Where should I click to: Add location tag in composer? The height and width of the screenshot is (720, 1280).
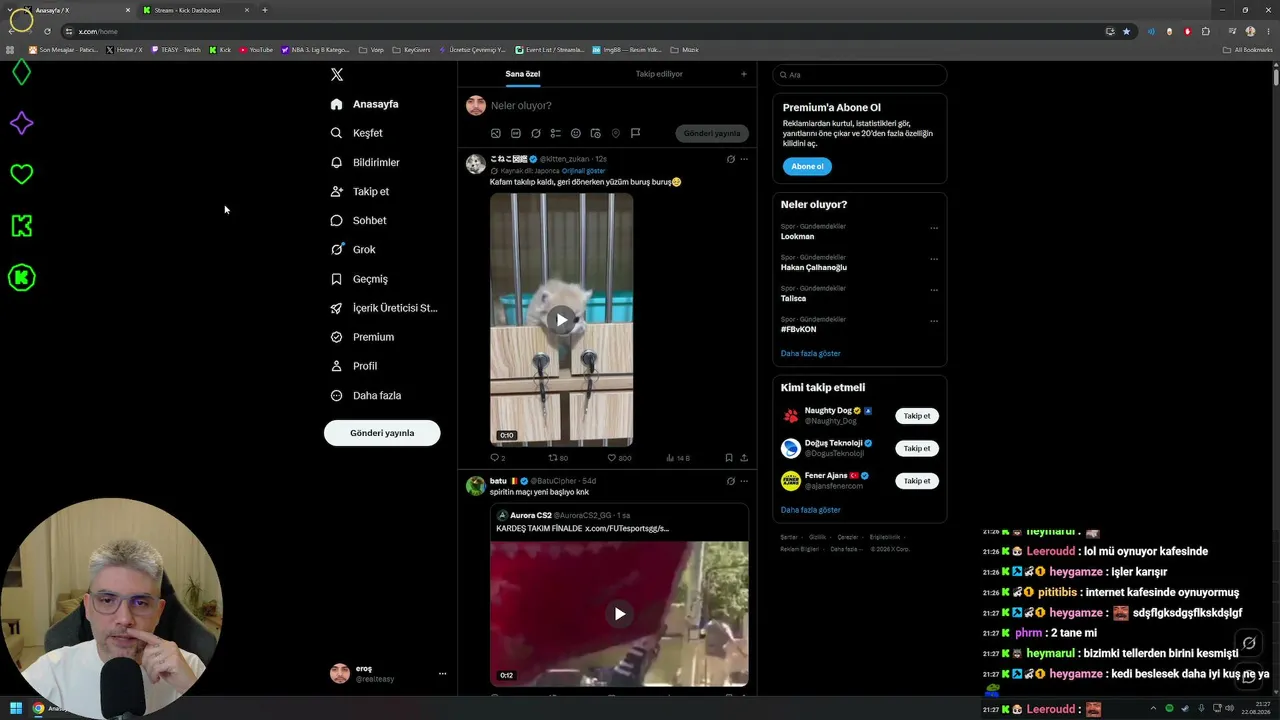(616, 133)
